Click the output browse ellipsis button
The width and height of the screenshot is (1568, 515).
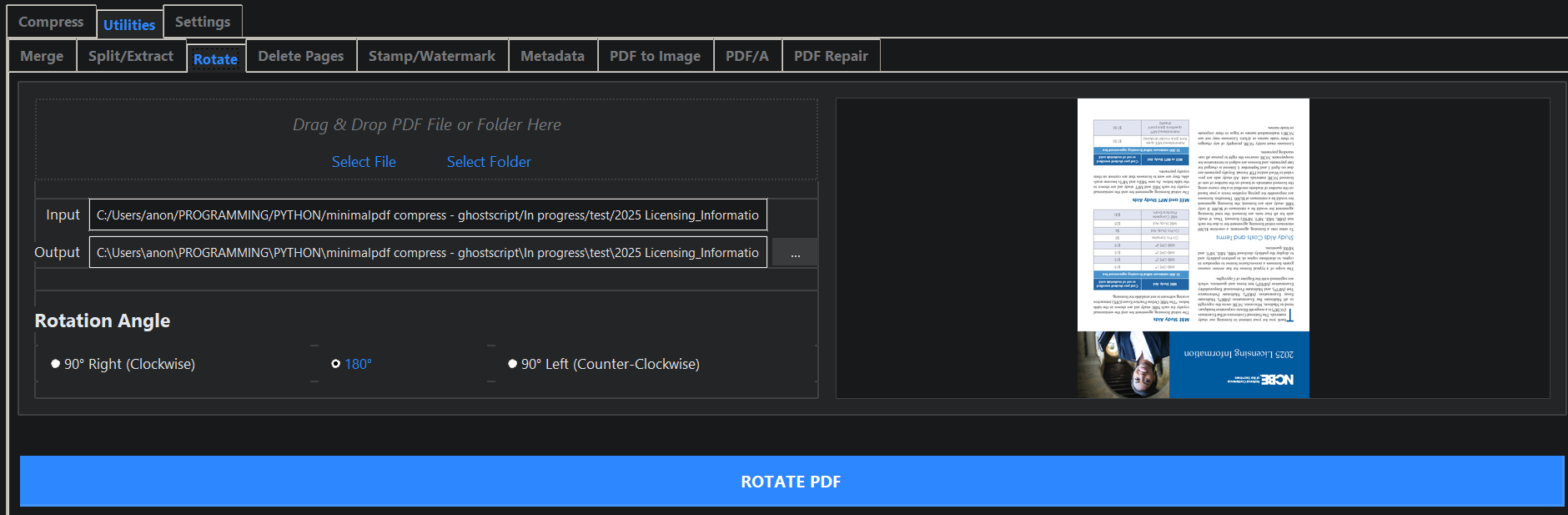(x=795, y=253)
